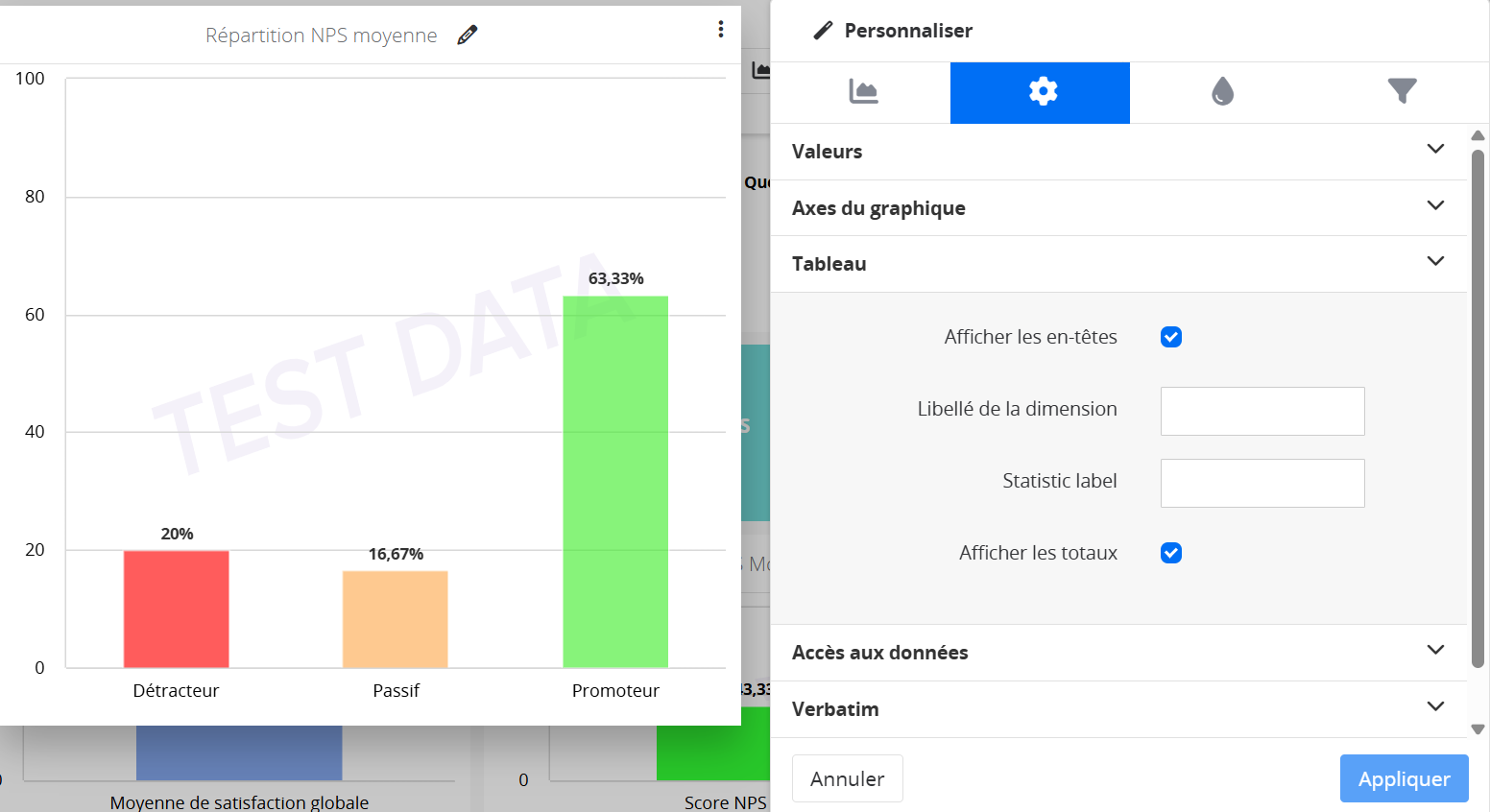Expand Accès aux données section

click(1435, 651)
